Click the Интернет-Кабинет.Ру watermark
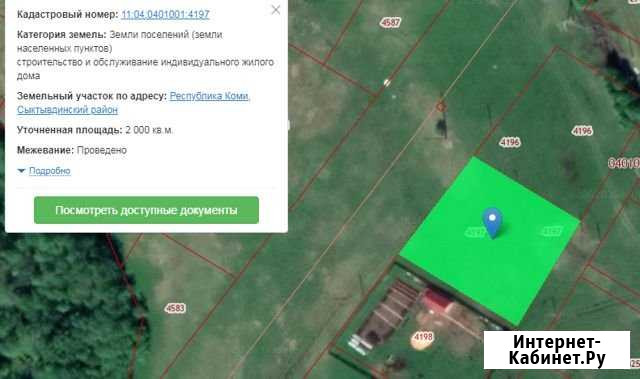640x379 pixels. (x=557, y=350)
